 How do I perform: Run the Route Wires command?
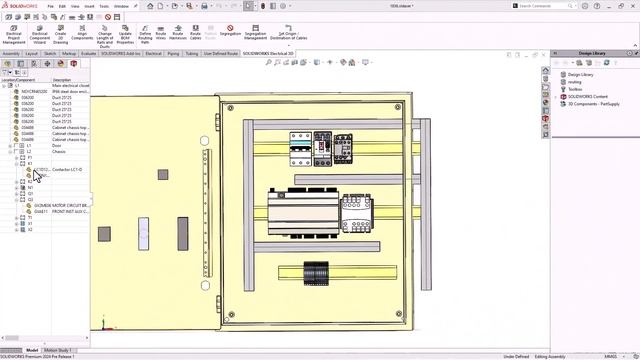point(161,33)
